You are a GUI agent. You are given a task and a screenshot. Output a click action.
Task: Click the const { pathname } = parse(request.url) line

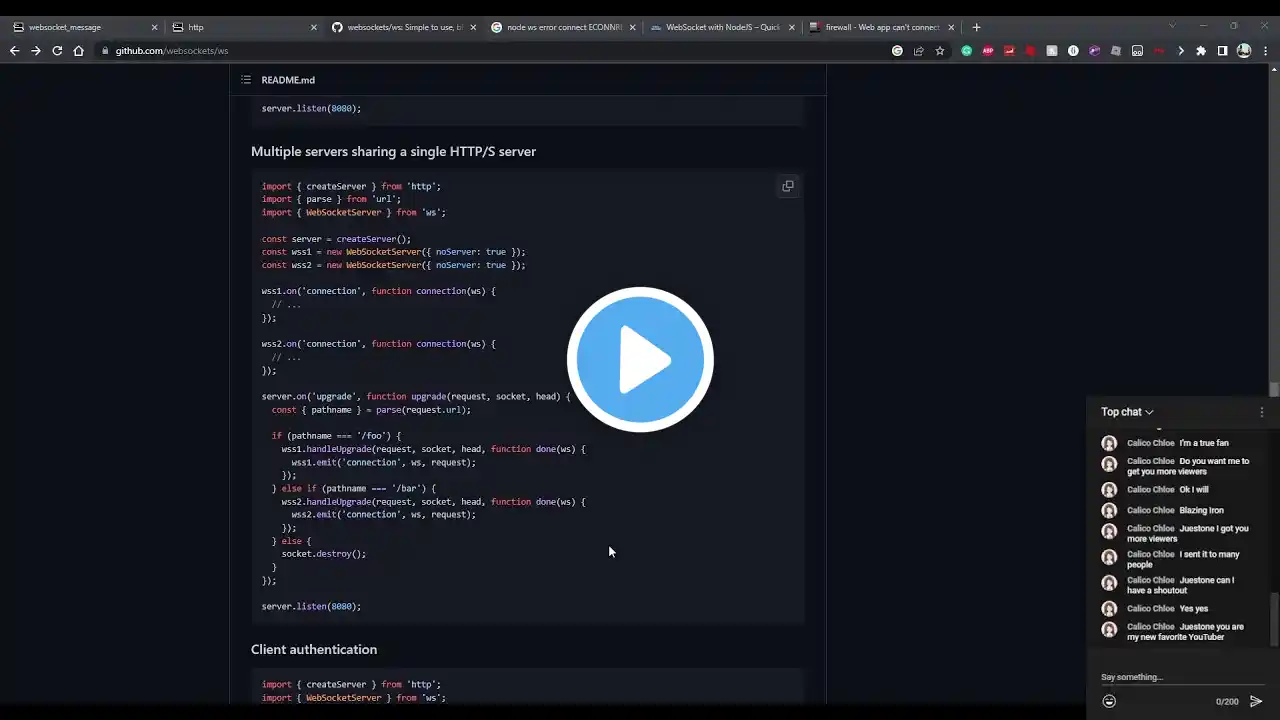click(x=371, y=410)
